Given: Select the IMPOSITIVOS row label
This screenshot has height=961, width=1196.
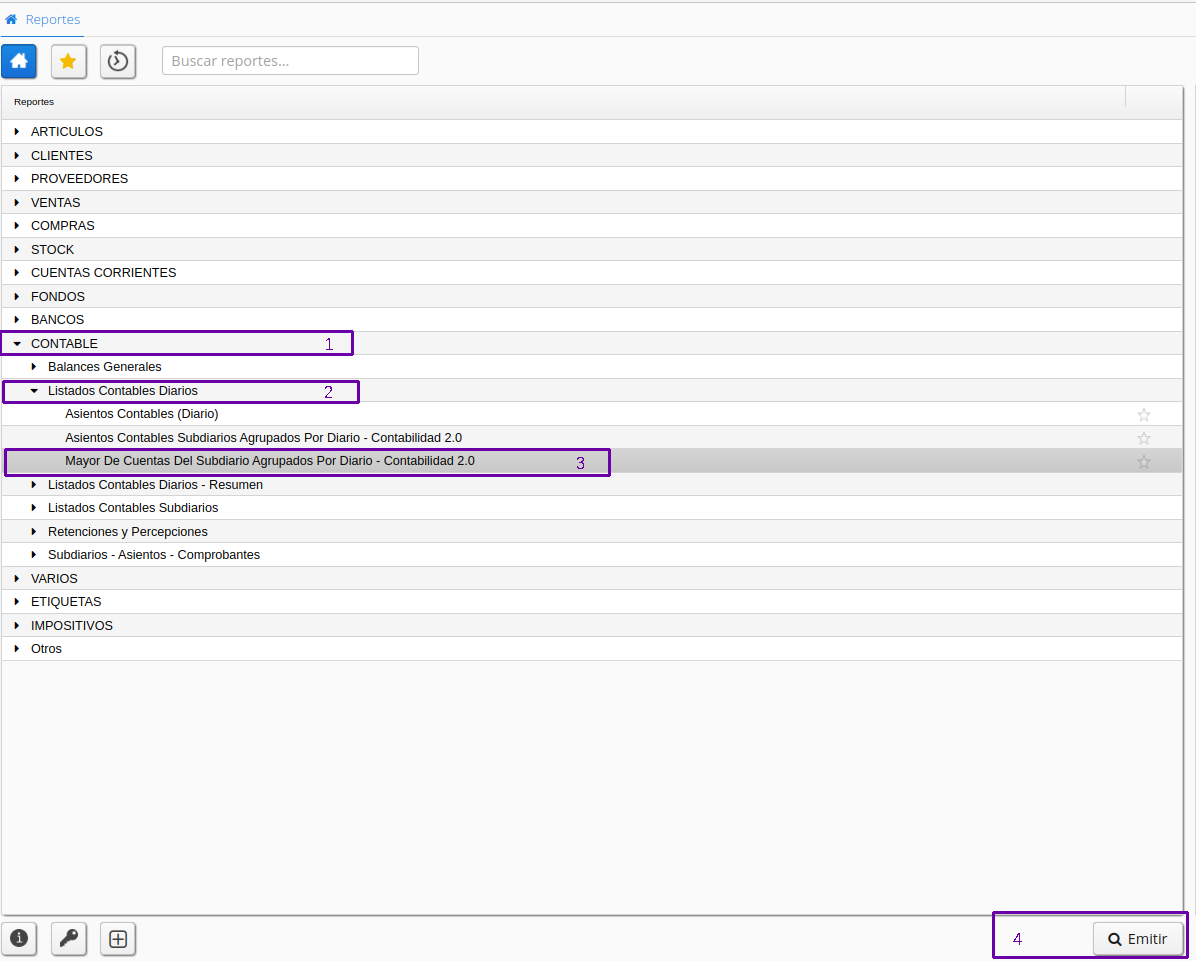Looking at the screenshot, I should tap(72, 625).
